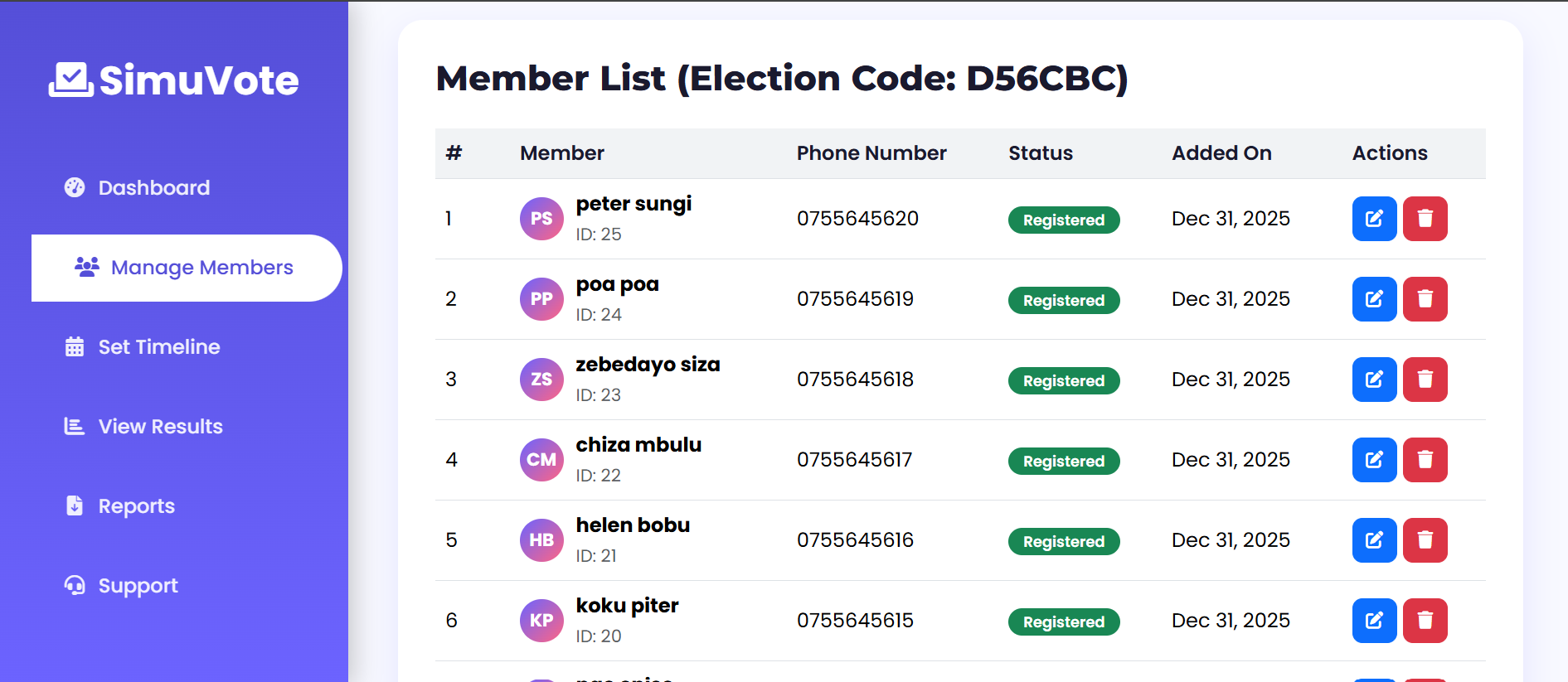
Task: Select the Manage Members sidebar entry
Action: click(202, 267)
